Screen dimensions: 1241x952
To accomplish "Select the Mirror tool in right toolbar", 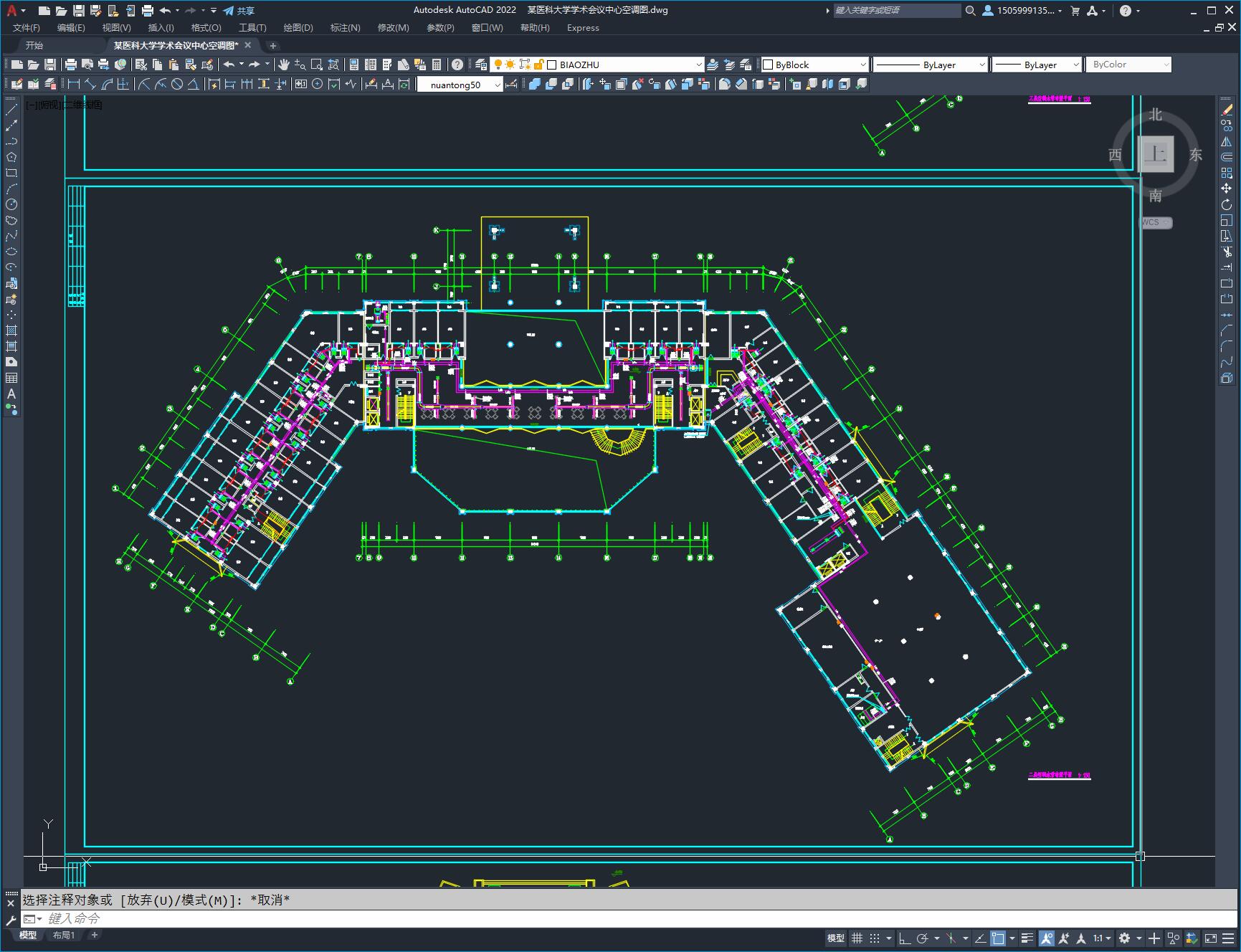I will (1227, 141).
